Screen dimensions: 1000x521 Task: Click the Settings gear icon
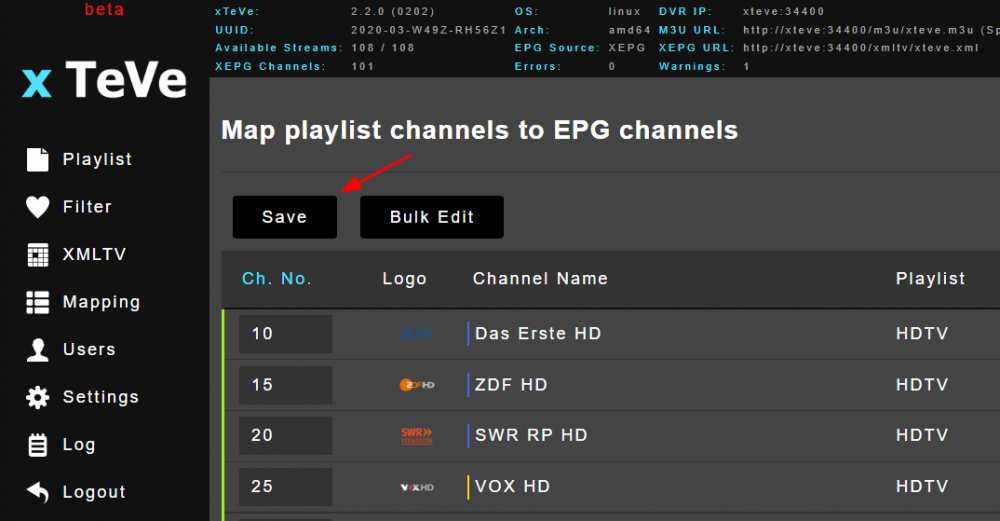38,397
